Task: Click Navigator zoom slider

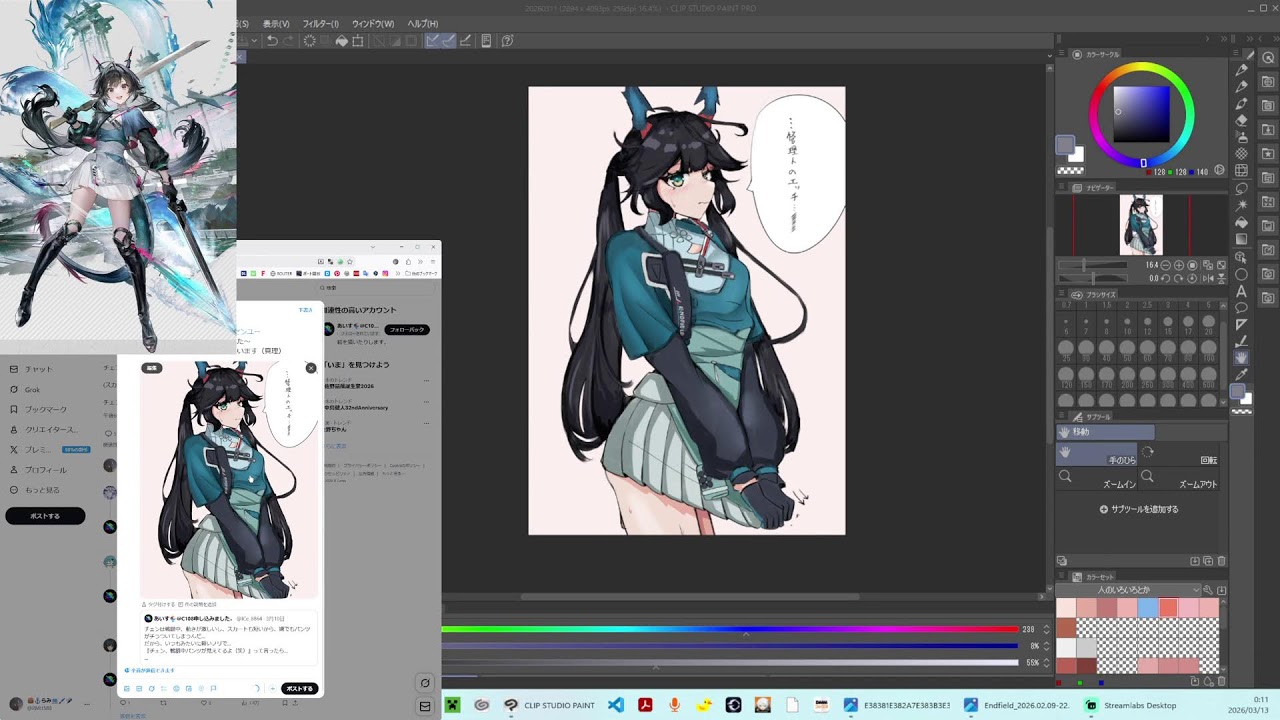Action: click(x=1093, y=265)
